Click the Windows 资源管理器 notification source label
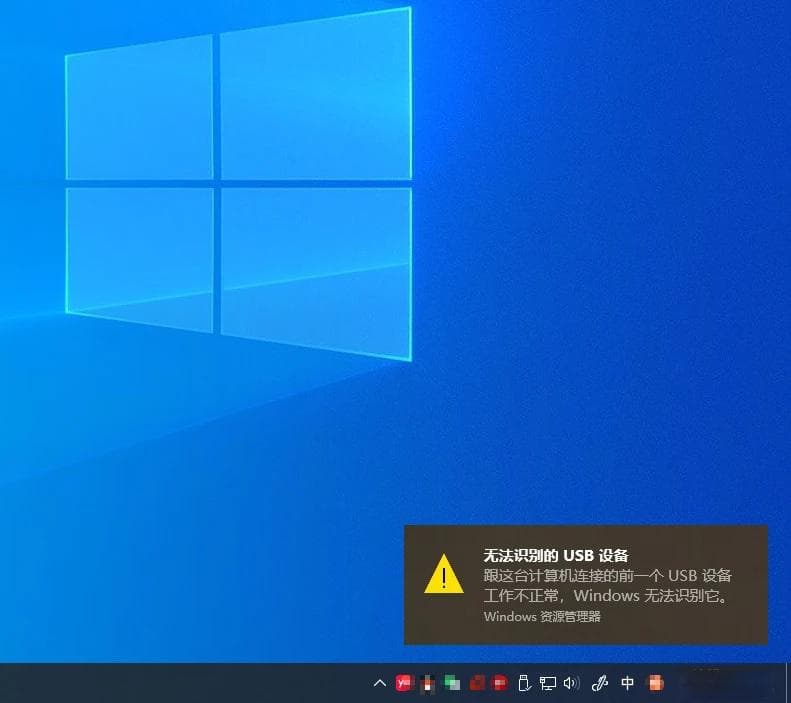This screenshot has width=791, height=703. click(542, 616)
